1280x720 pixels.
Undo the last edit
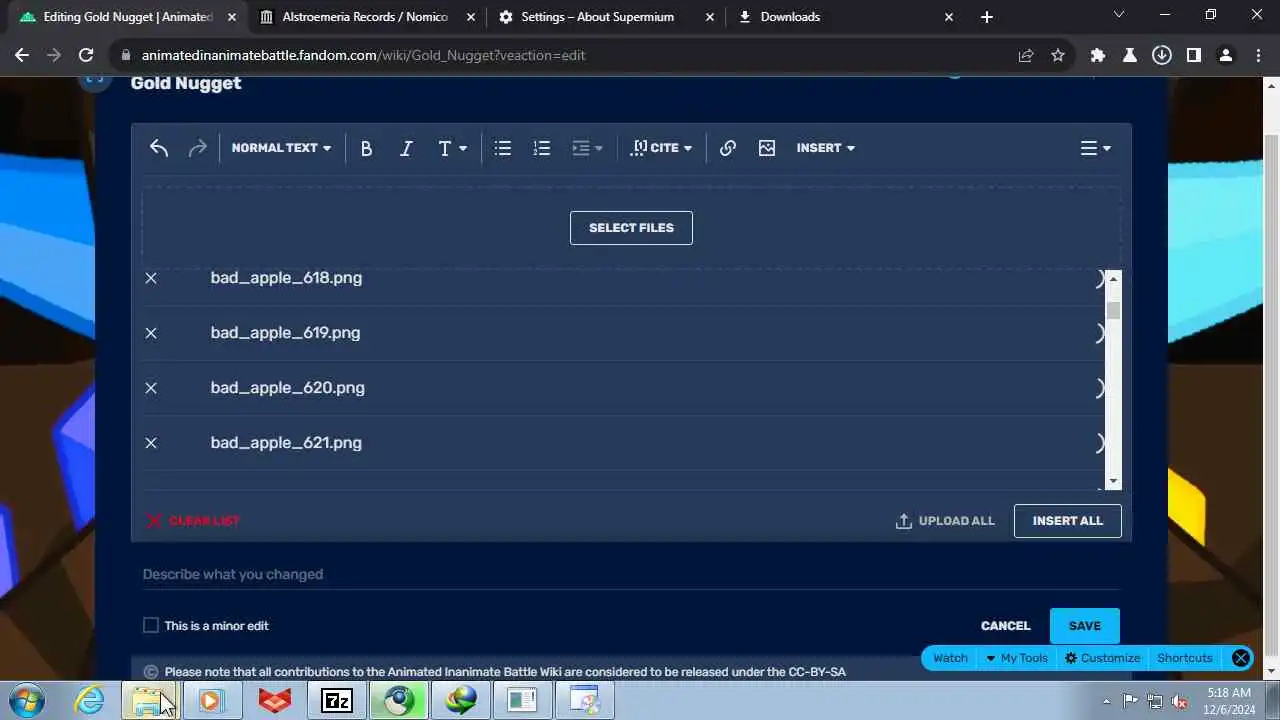tap(159, 148)
